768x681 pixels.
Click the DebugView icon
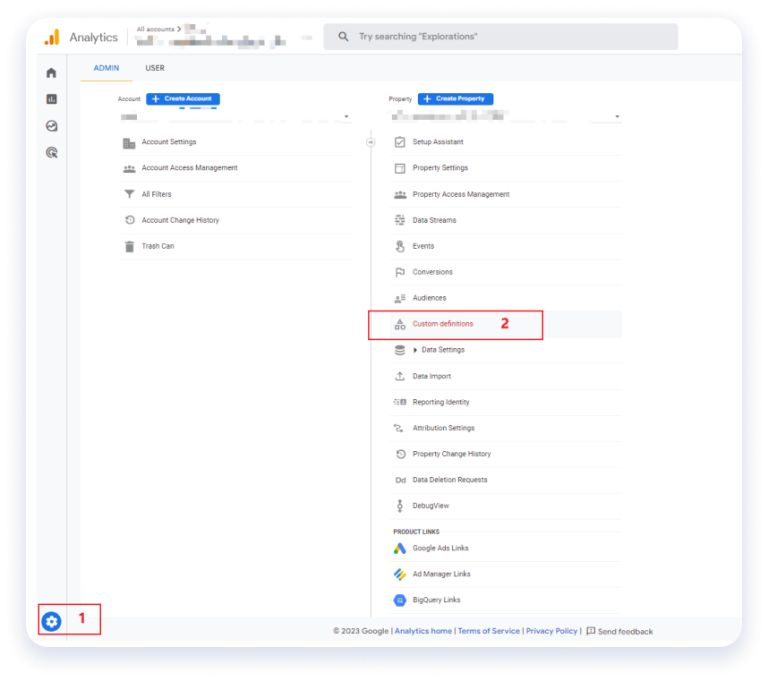pos(400,506)
